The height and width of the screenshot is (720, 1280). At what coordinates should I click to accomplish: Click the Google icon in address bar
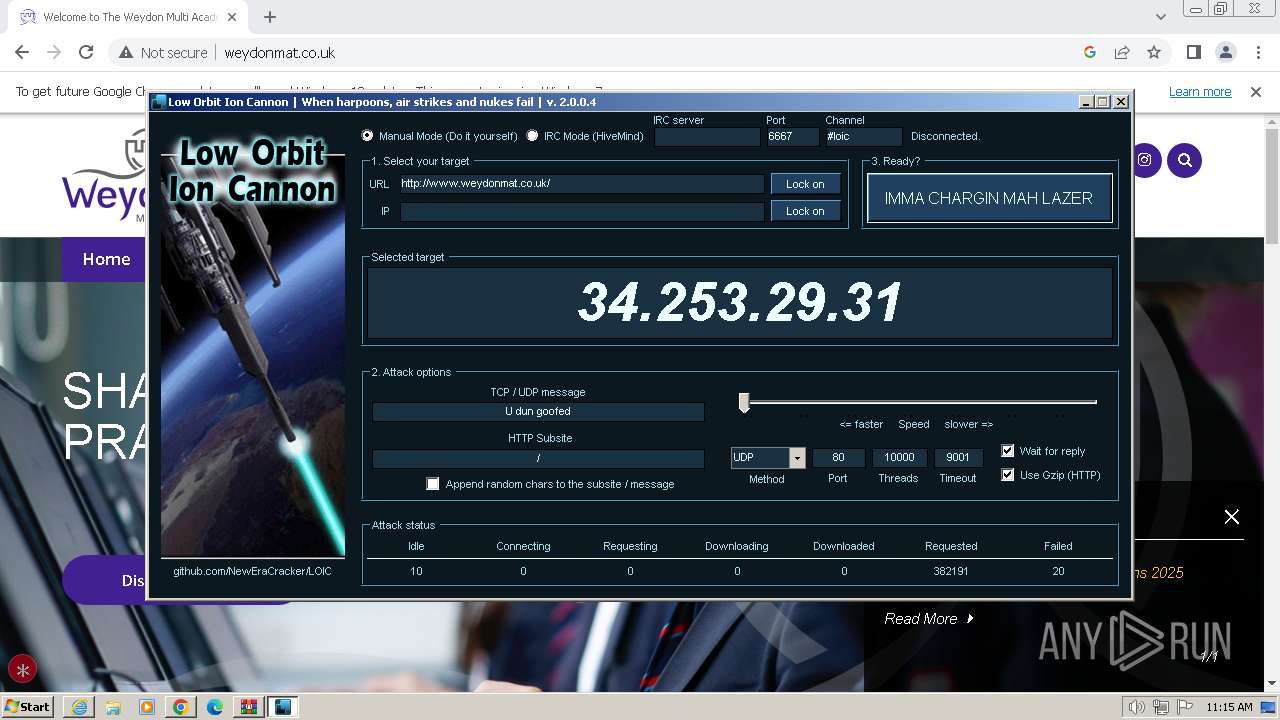(x=1090, y=52)
